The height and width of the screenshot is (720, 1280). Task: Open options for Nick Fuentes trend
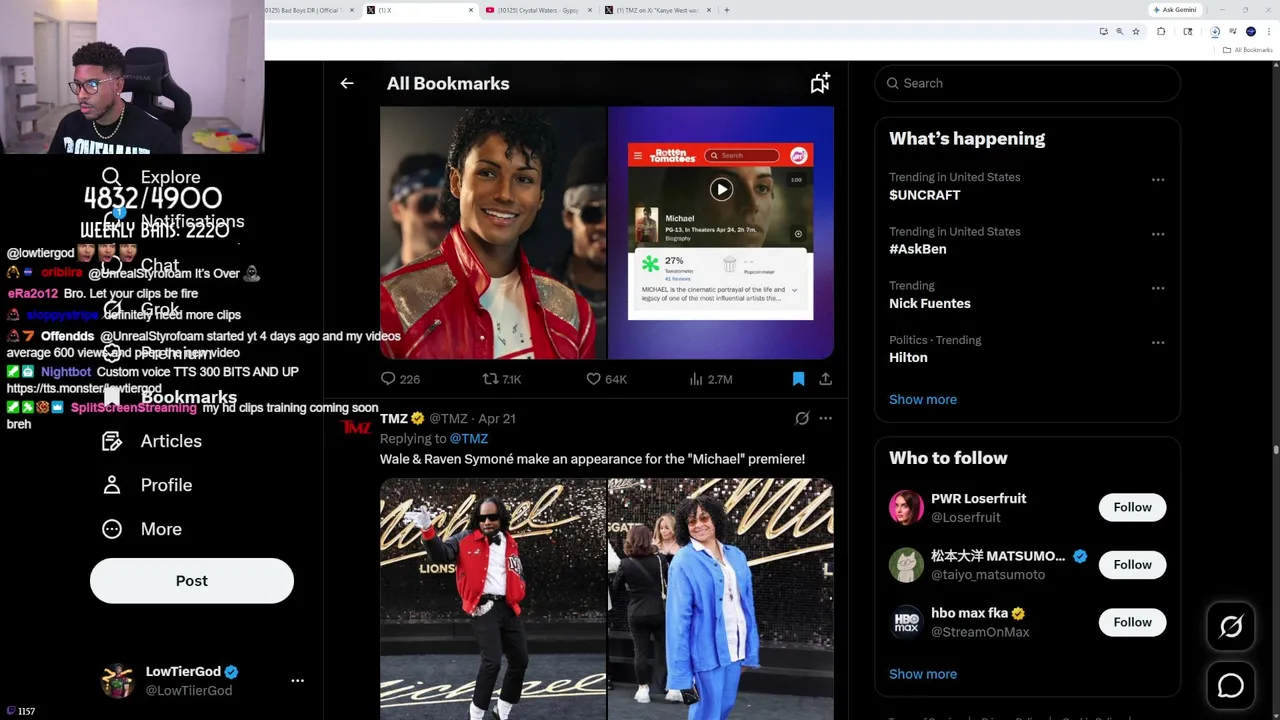[x=1158, y=288]
